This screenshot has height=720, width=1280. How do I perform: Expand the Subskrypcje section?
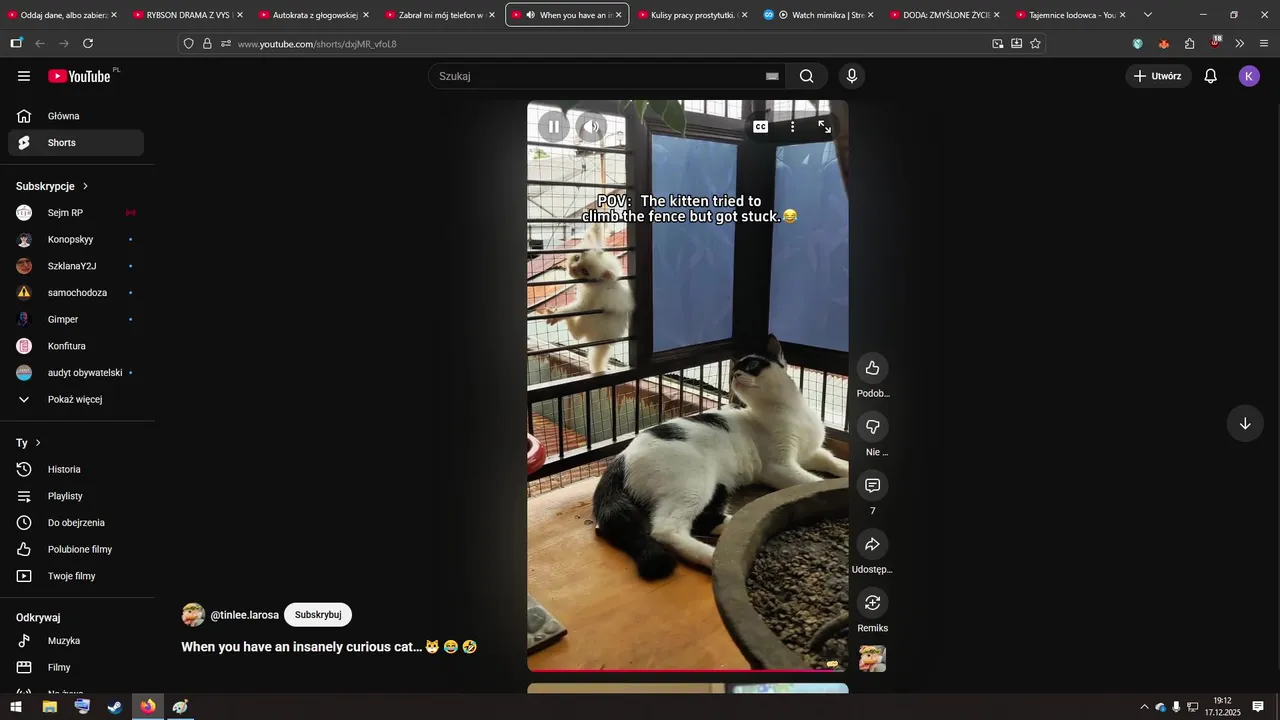pos(53,186)
